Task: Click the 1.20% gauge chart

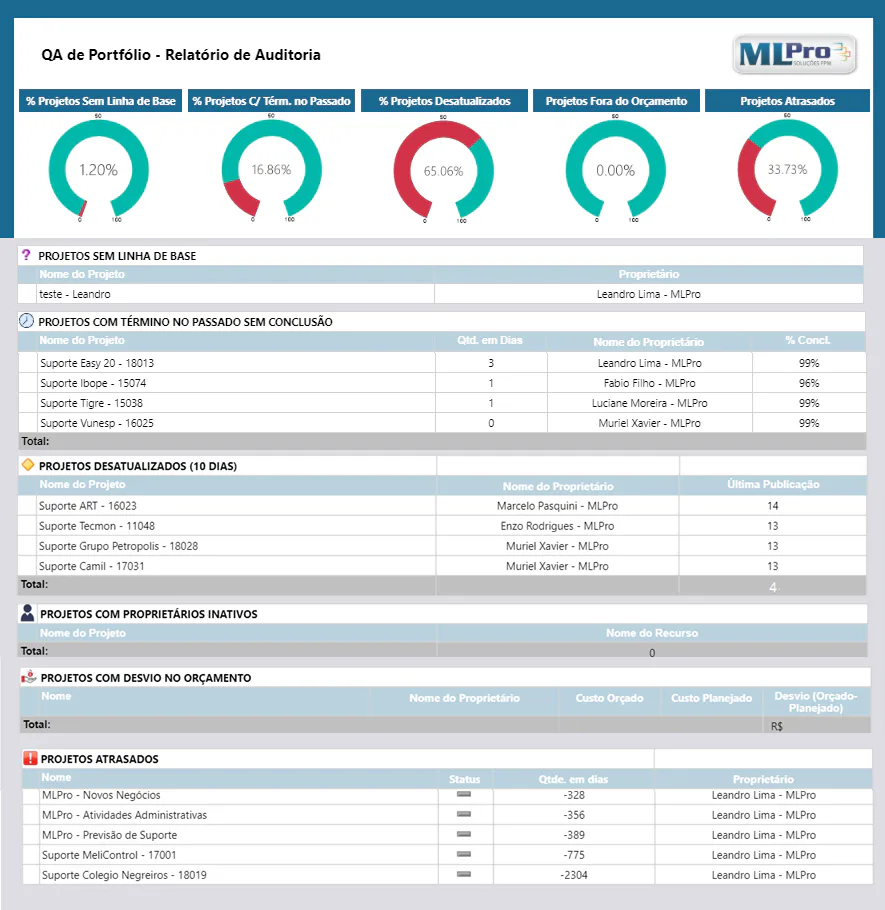Action: [99, 169]
